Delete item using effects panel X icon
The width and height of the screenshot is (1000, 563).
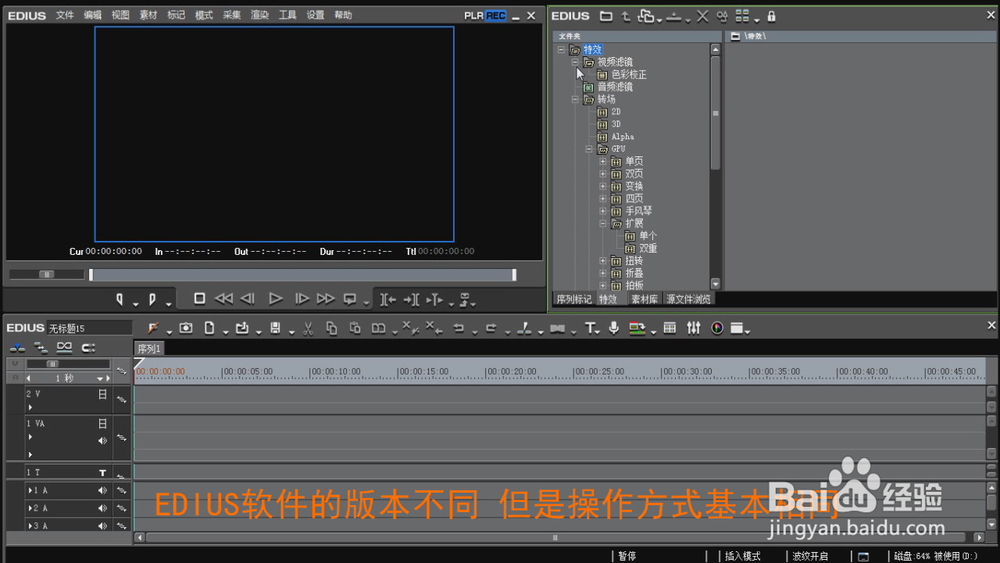702,16
